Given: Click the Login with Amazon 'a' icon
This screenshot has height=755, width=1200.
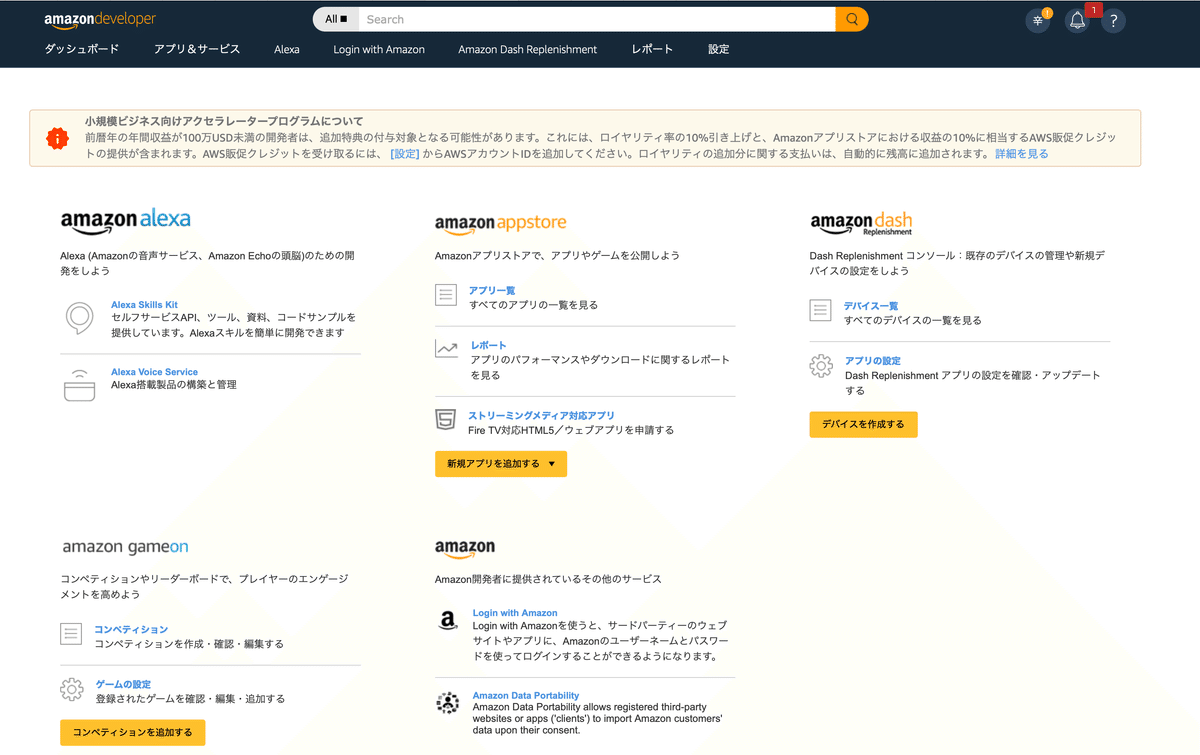Looking at the screenshot, I should 448,620.
